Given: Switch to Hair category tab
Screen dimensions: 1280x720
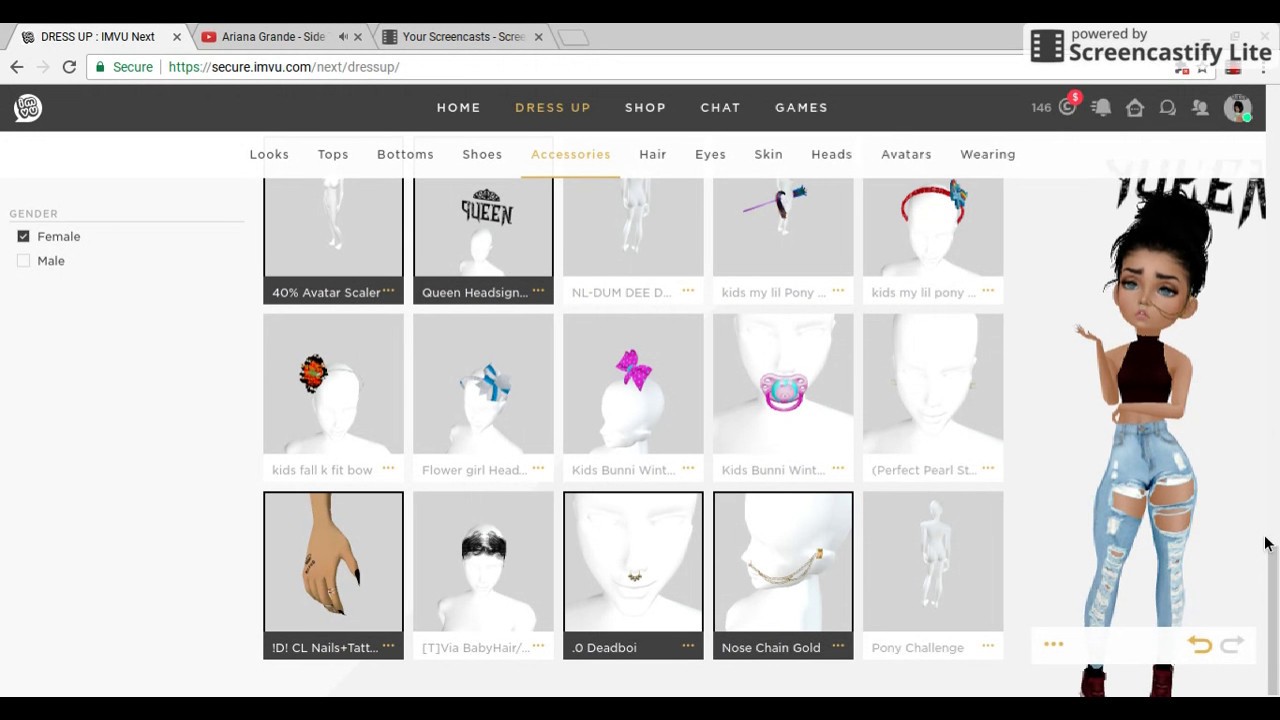Looking at the screenshot, I should (x=653, y=154).
